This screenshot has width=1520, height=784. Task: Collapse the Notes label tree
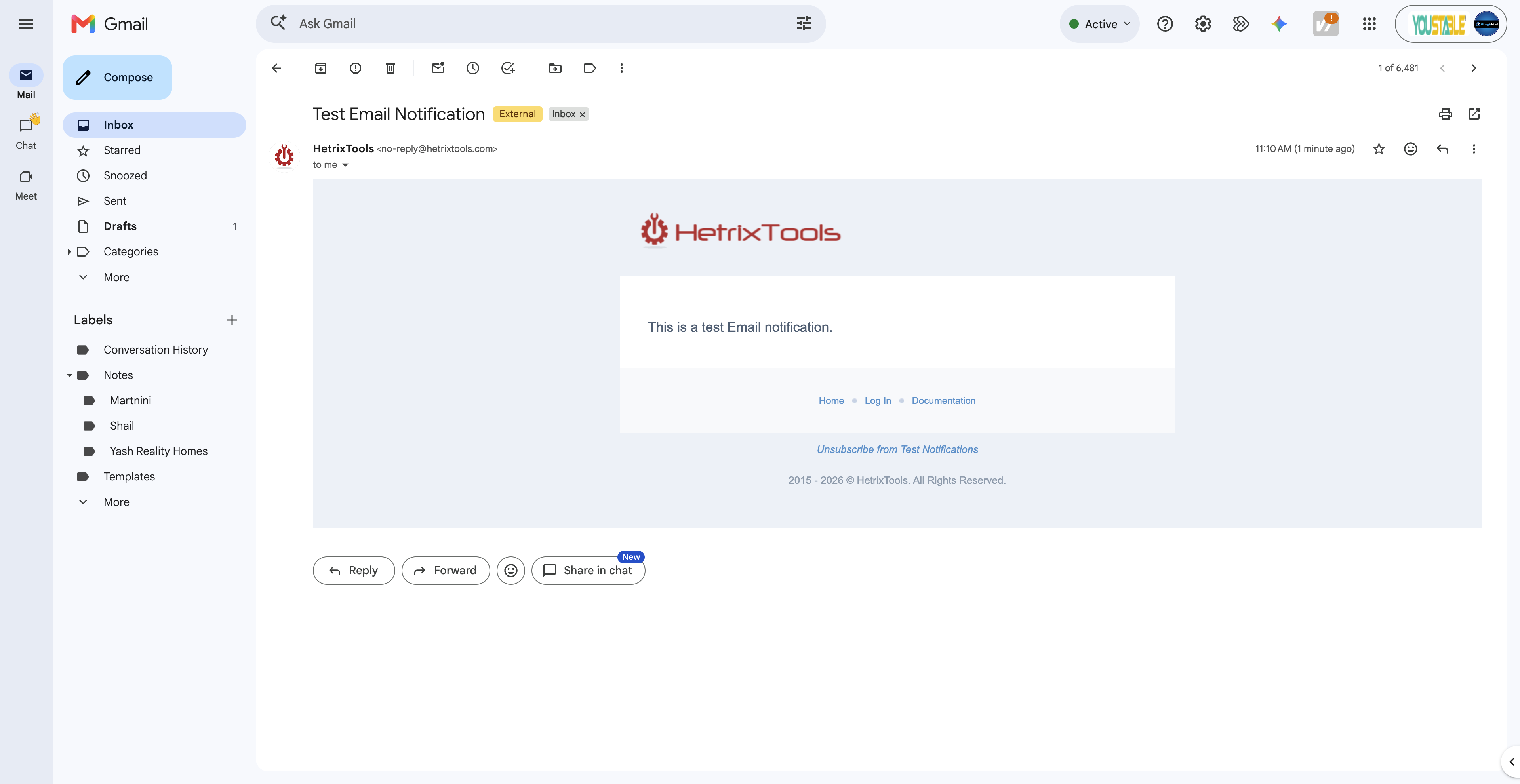pos(69,375)
